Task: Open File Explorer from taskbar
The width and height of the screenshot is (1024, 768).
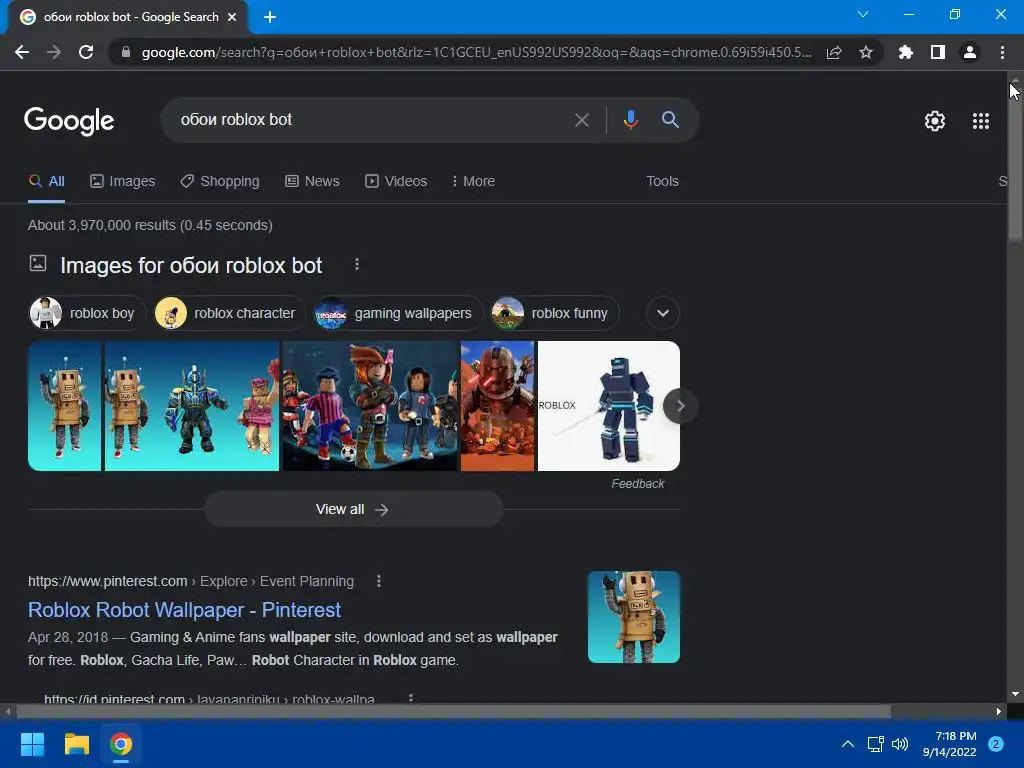Action: pos(76,744)
